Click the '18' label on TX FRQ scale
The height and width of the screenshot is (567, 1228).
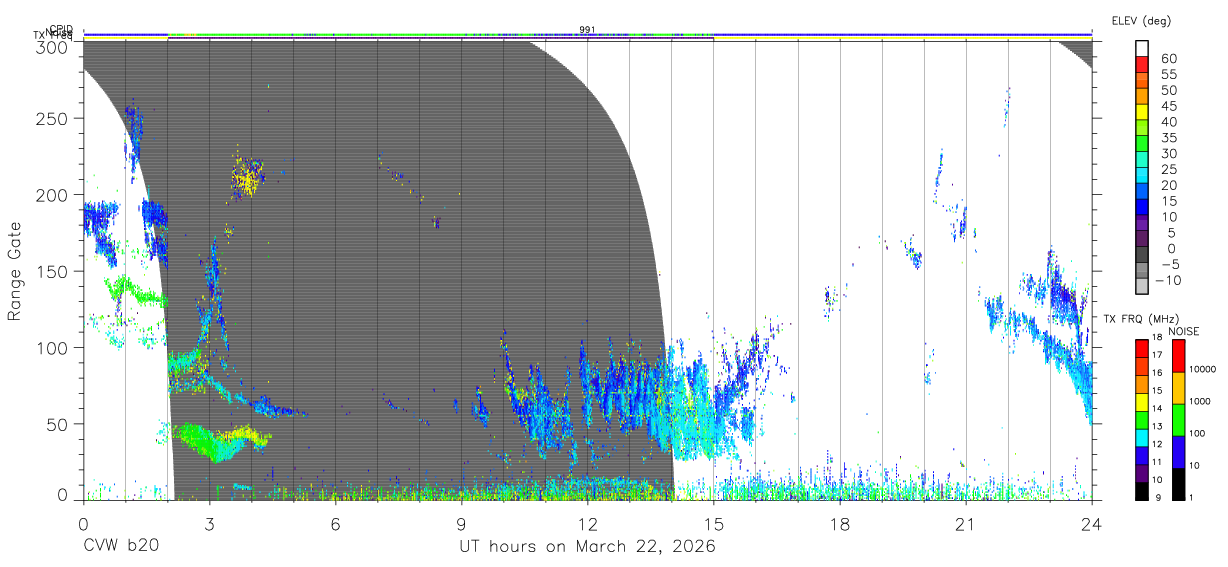point(1155,339)
